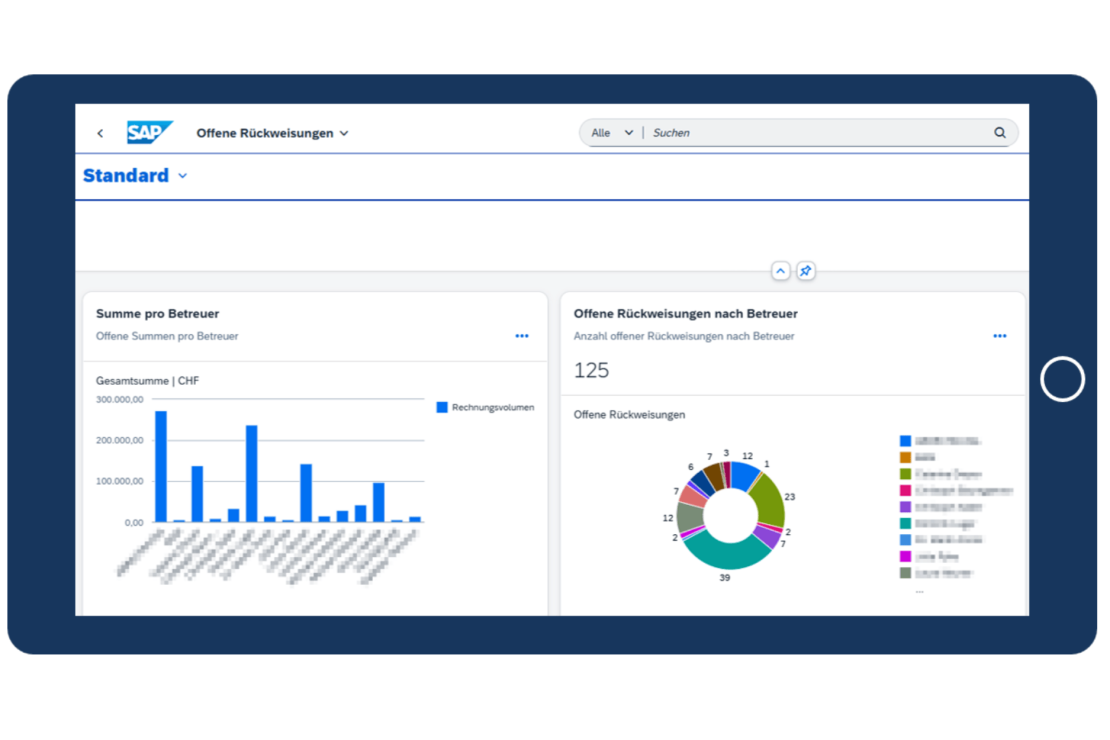This screenshot has width=1110, height=740.
Task: Open options menu of Summe pro Betreuer card
Action: (x=522, y=336)
